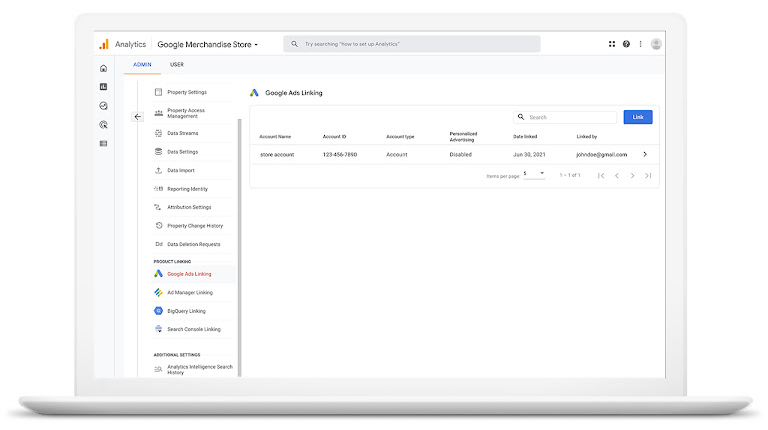
Task: Open the Items per page dropdown
Action: click(534, 174)
